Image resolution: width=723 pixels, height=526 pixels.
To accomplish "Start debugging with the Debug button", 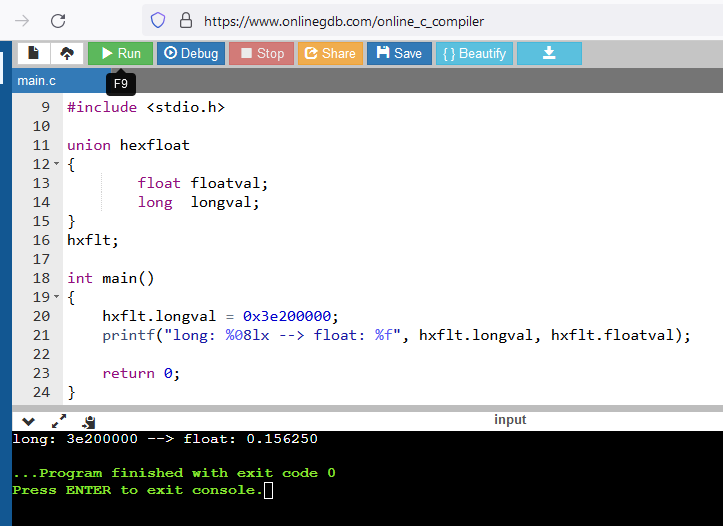I will (191, 53).
